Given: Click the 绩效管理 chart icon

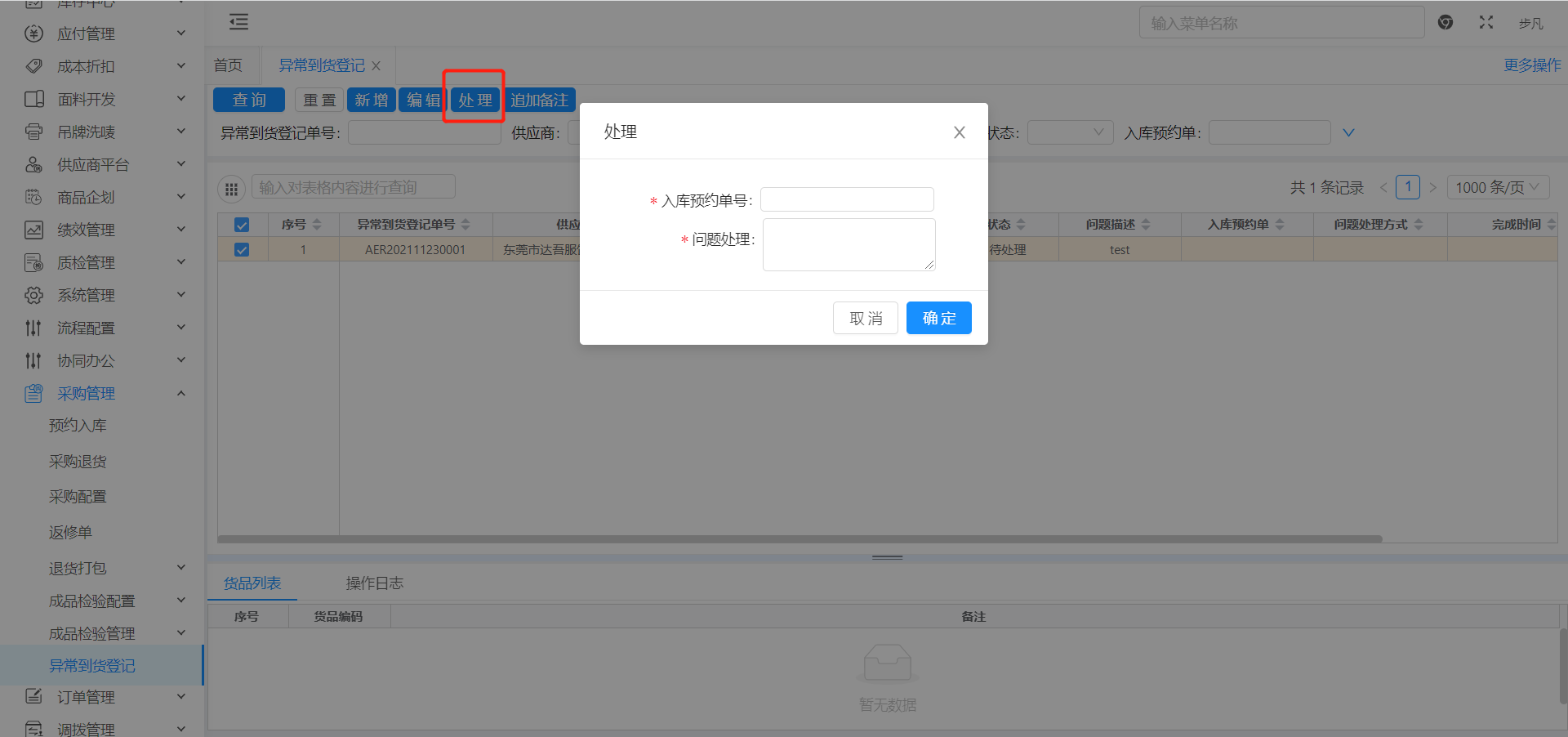Looking at the screenshot, I should (x=33, y=230).
